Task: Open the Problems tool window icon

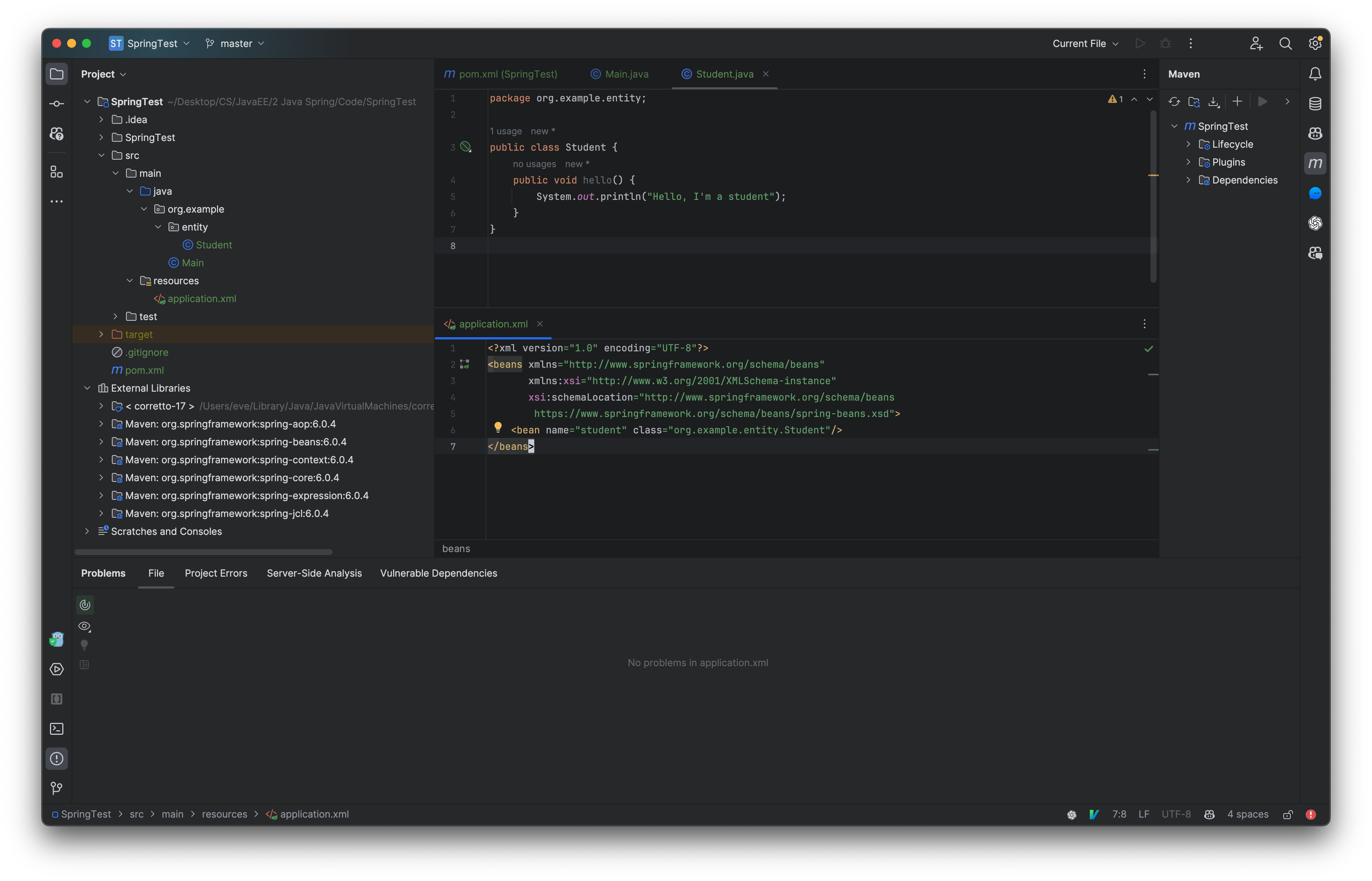Action: (57, 759)
